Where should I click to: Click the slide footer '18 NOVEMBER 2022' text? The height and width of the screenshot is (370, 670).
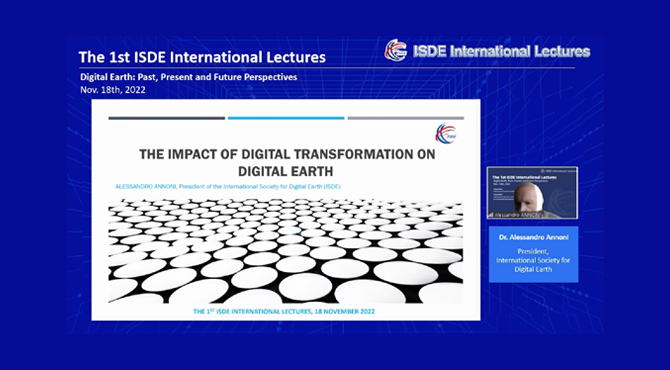(284, 311)
